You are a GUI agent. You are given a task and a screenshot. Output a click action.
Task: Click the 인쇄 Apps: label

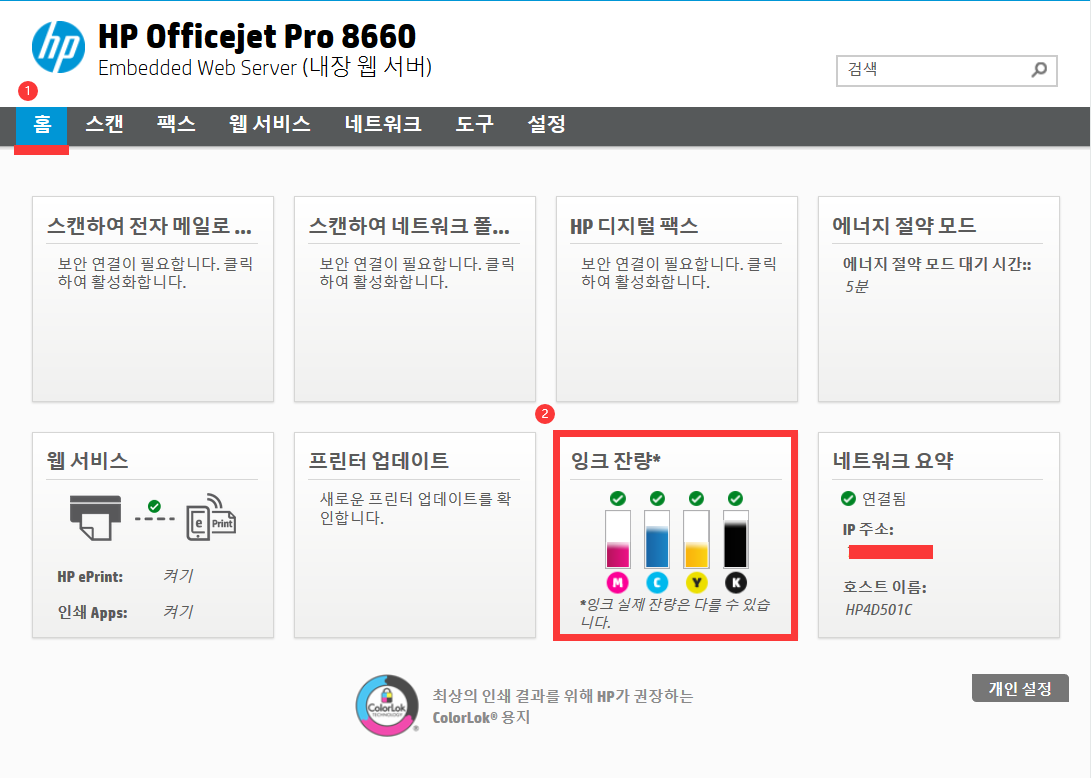pyautogui.click(x=92, y=613)
